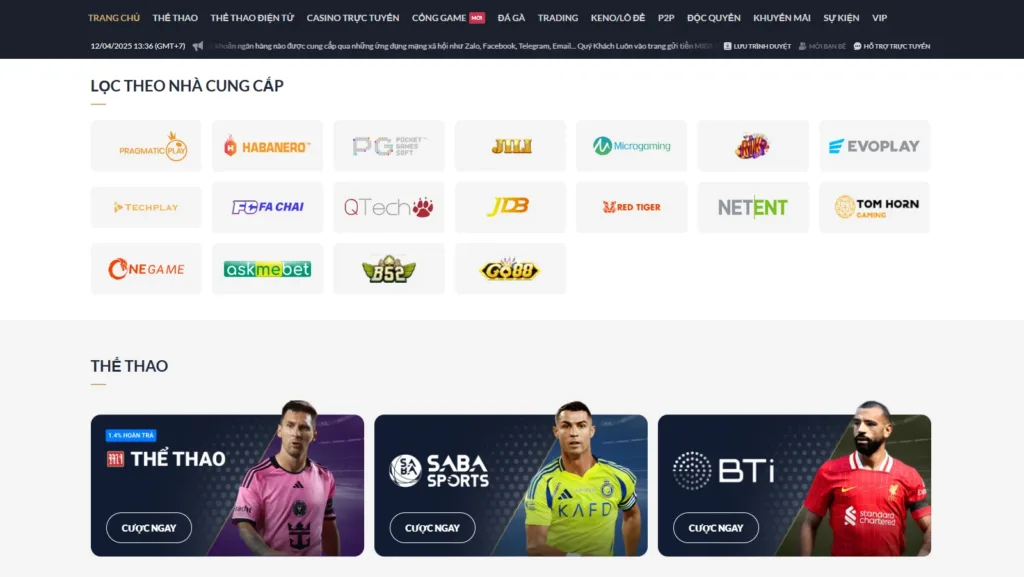This screenshot has width=1024, height=577.
Task: Click Cược Ngay on Saba Sports banner
Action: 432,527
